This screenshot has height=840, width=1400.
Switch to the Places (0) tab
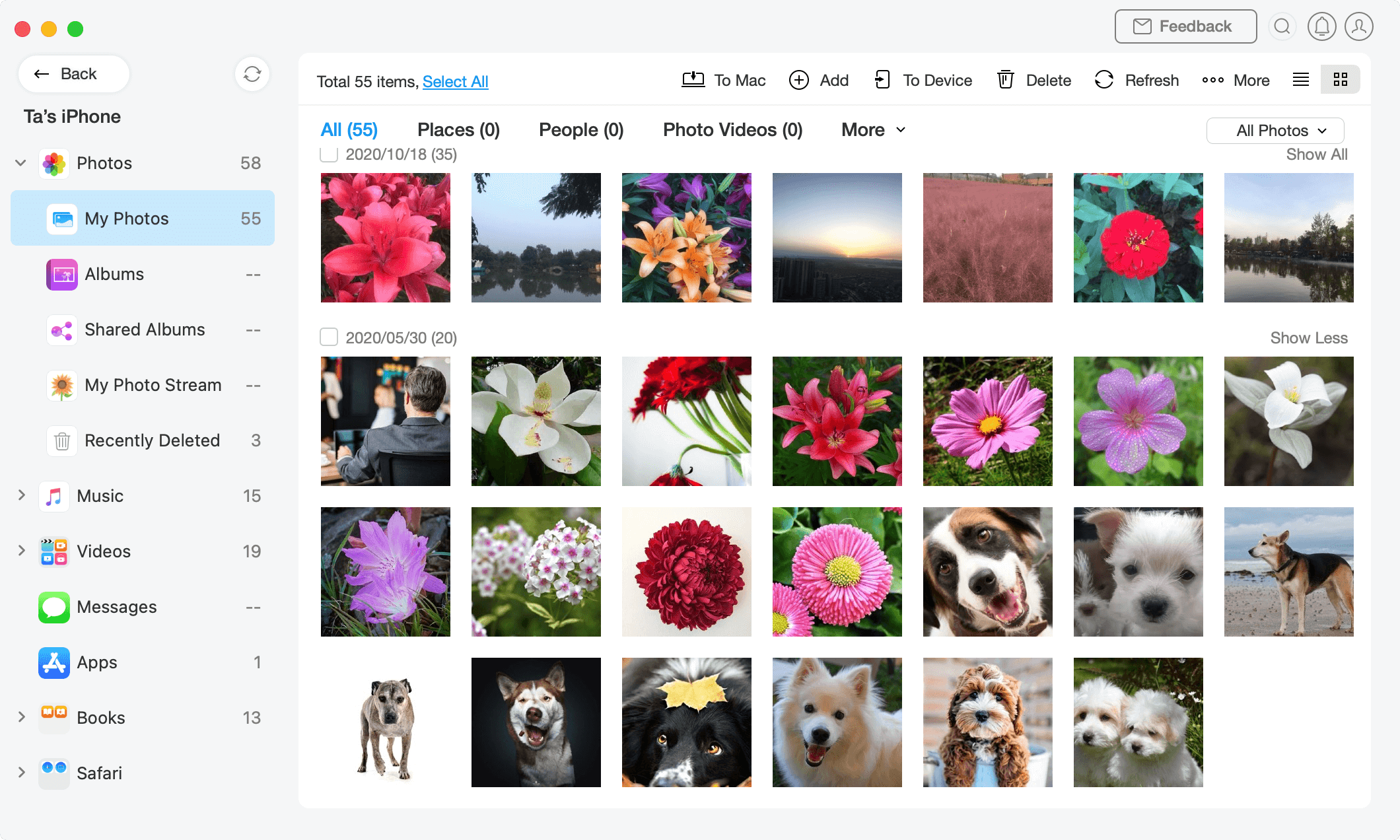tap(458, 130)
